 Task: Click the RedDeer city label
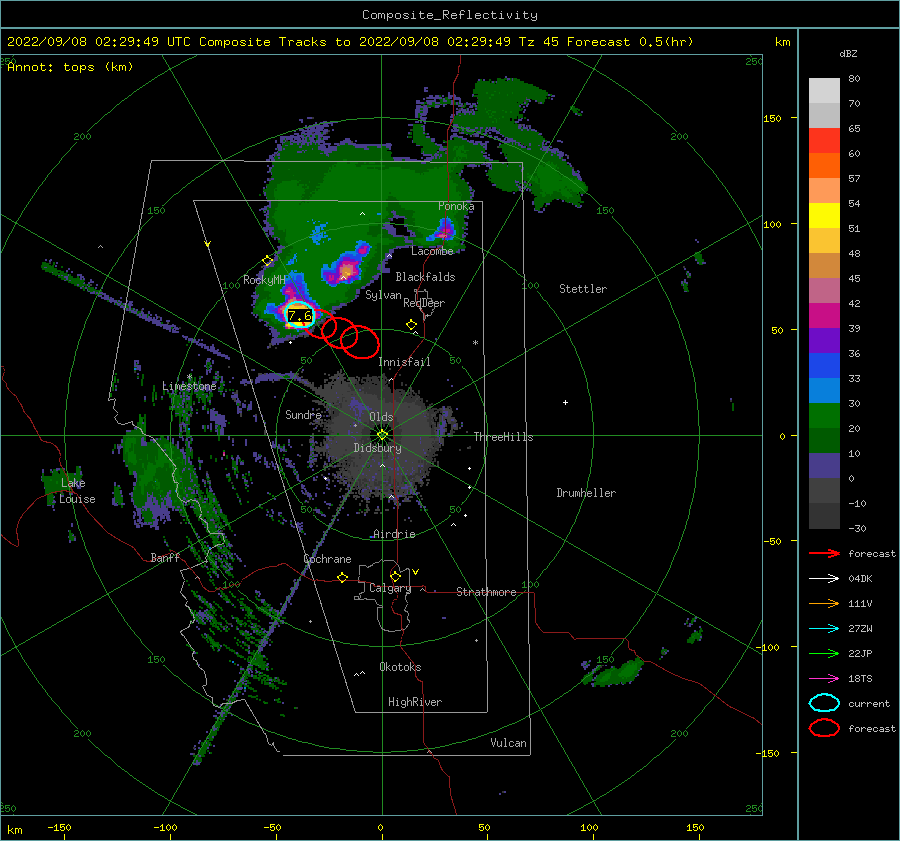[x=424, y=303]
